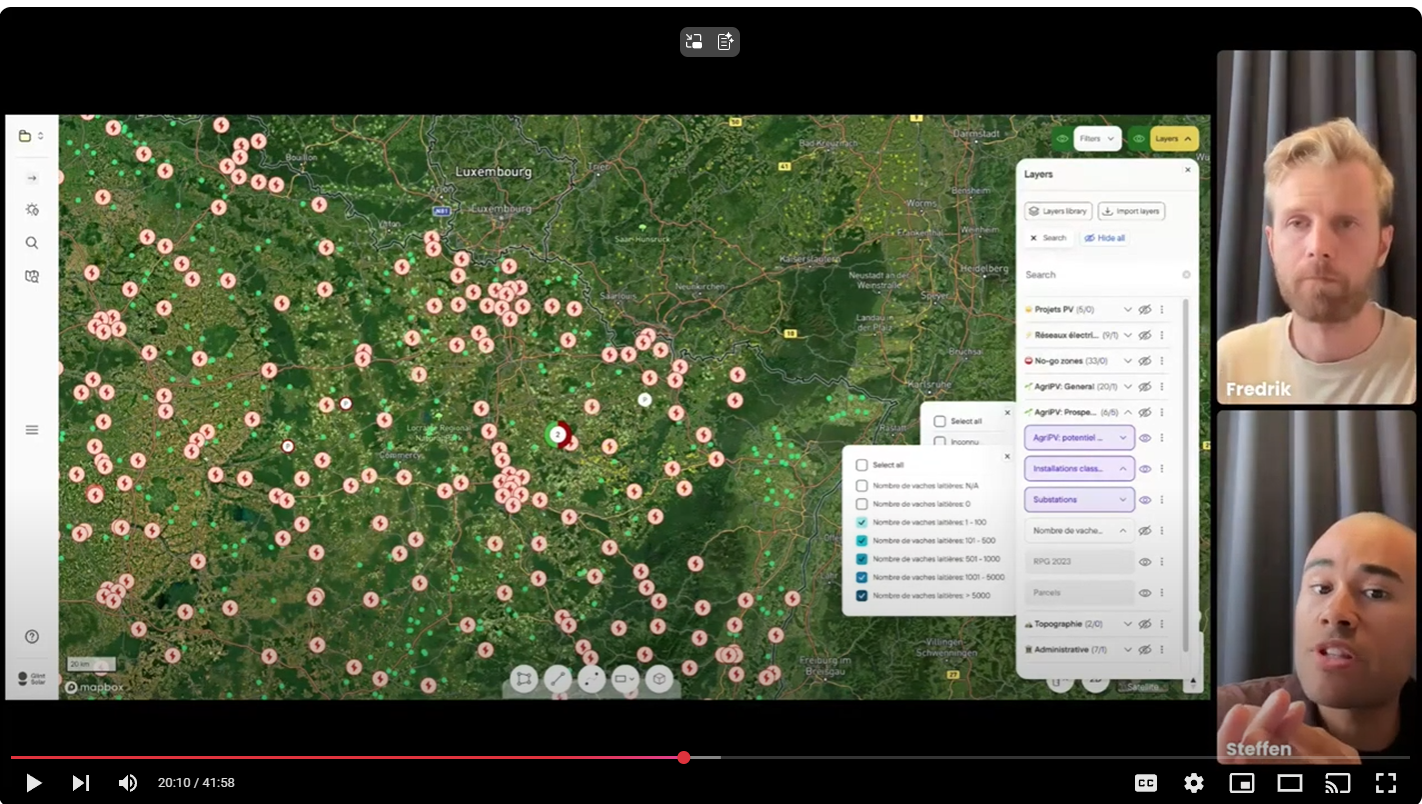
Task: Uncheck Nombre de vaches laitières: 501 - 1000
Action: (x=862, y=559)
